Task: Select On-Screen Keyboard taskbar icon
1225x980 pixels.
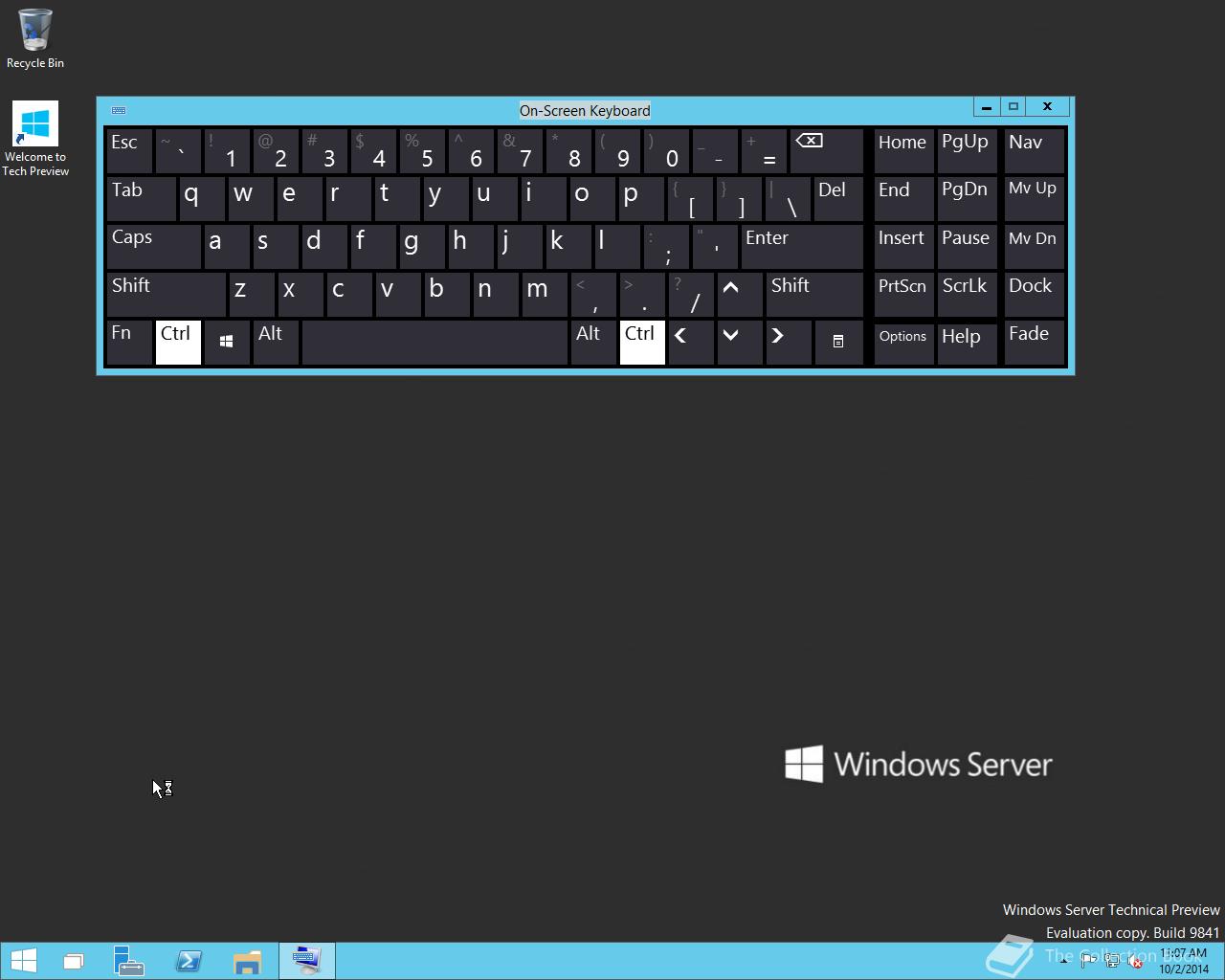Action: 307,961
